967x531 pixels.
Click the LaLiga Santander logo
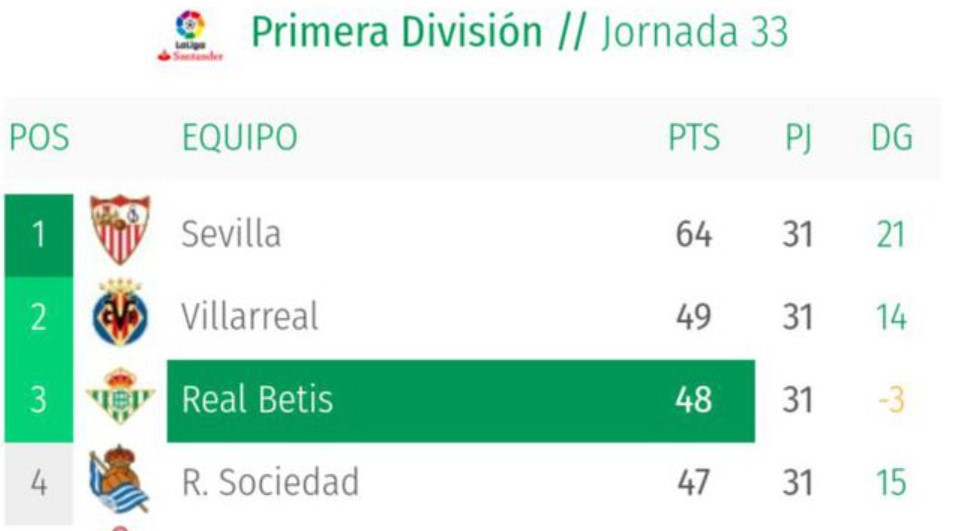[x=190, y=35]
